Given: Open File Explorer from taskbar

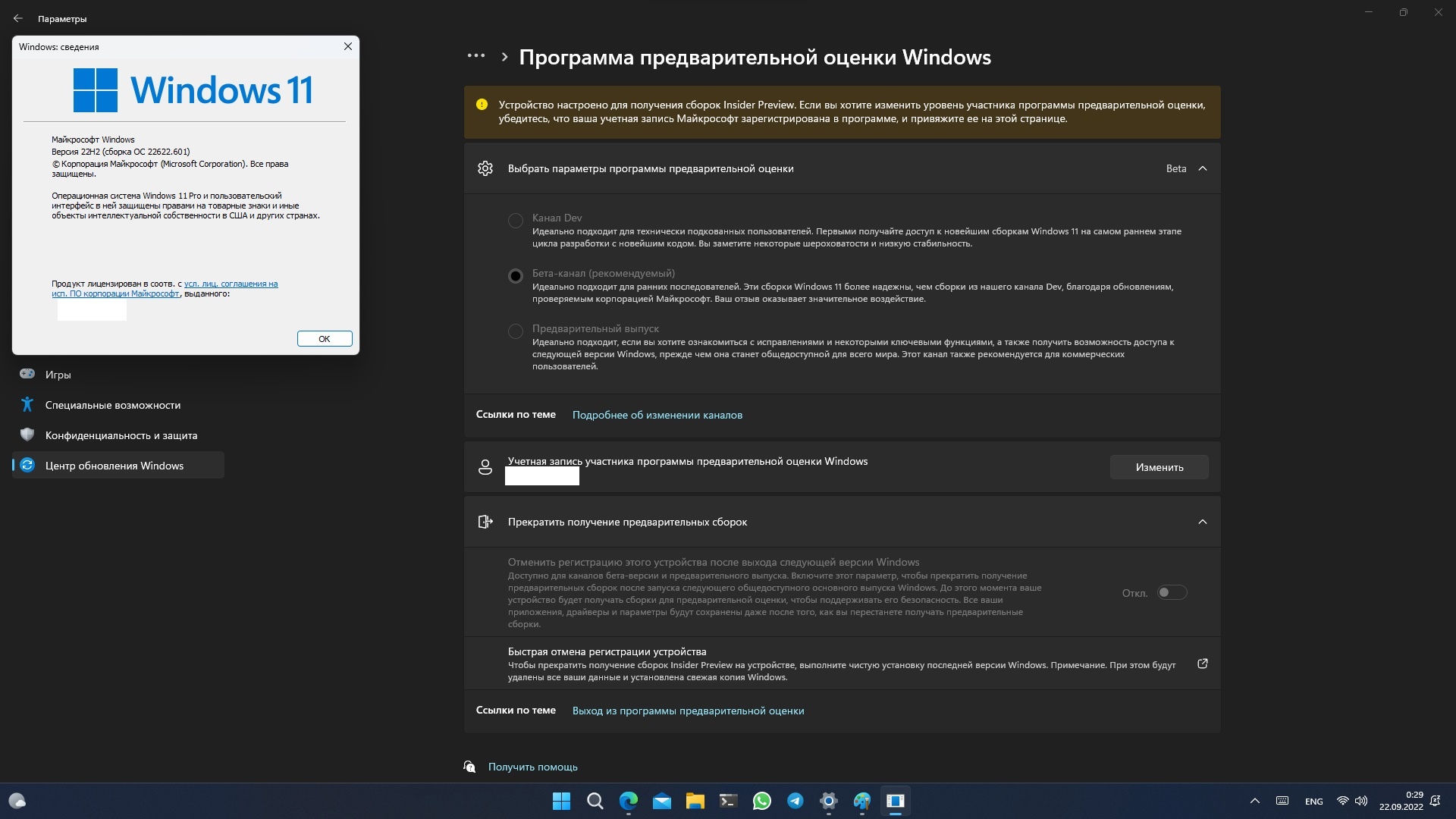Looking at the screenshot, I should [695, 801].
